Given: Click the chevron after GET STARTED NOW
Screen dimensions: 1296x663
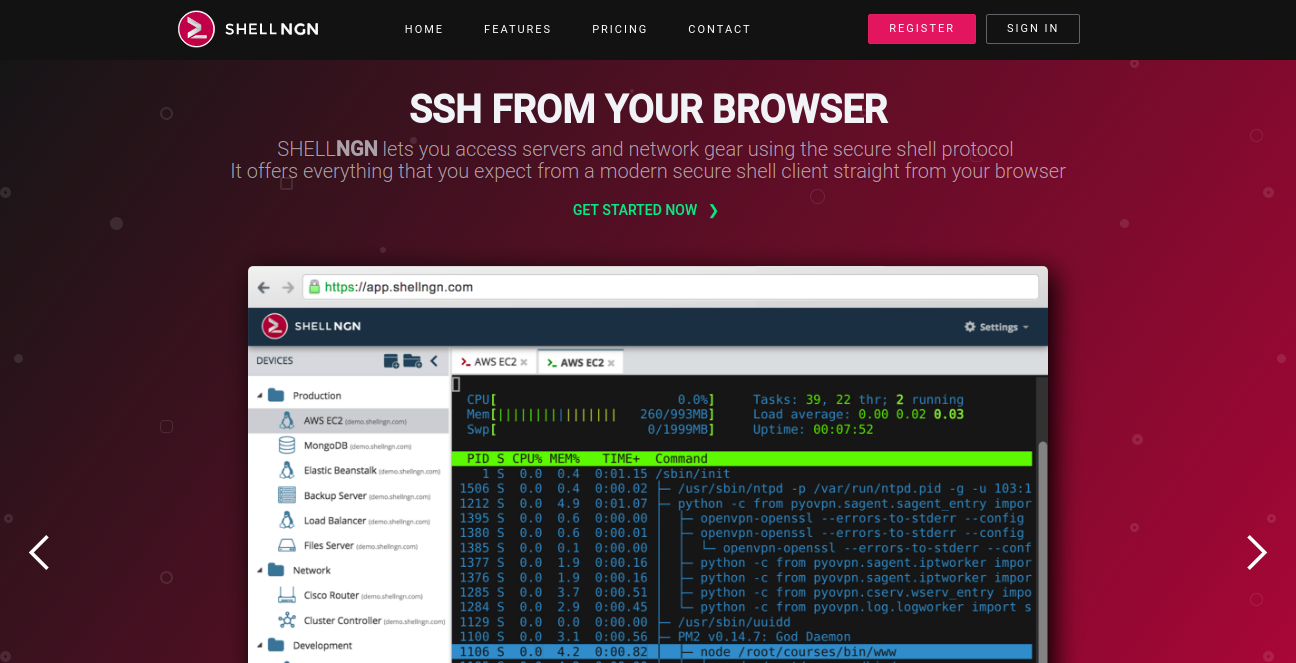Looking at the screenshot, I should click(x=713, y=210).
